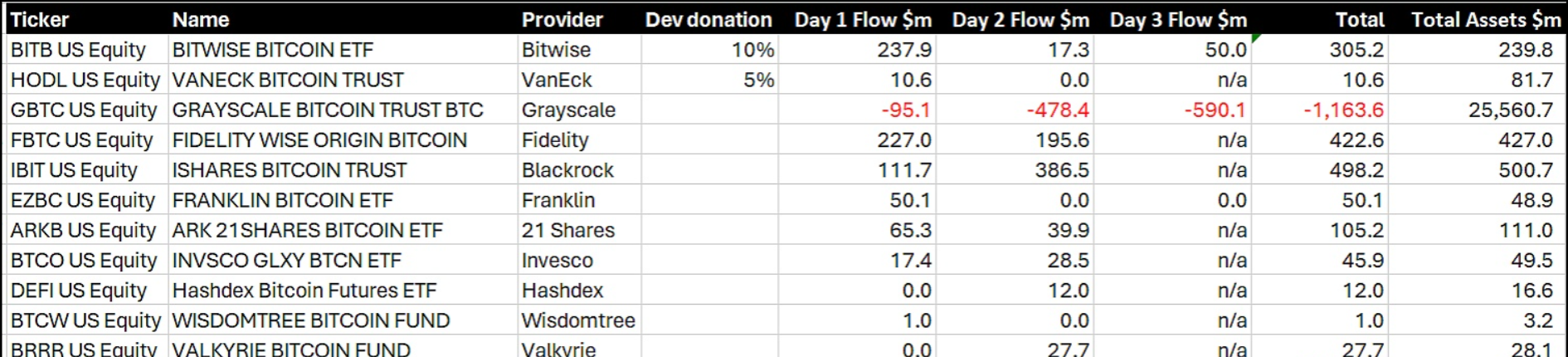1568x357 pixels.
Task: Click the Grayscale Day 3 flow -590.1 cell
Action: click(x=1215, y=110)
